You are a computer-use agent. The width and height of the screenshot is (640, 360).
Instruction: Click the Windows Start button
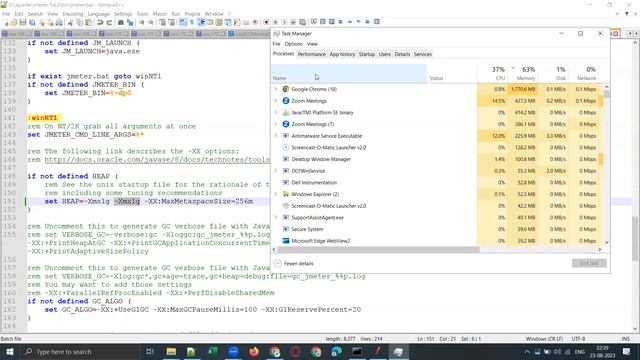pos(9,351)
